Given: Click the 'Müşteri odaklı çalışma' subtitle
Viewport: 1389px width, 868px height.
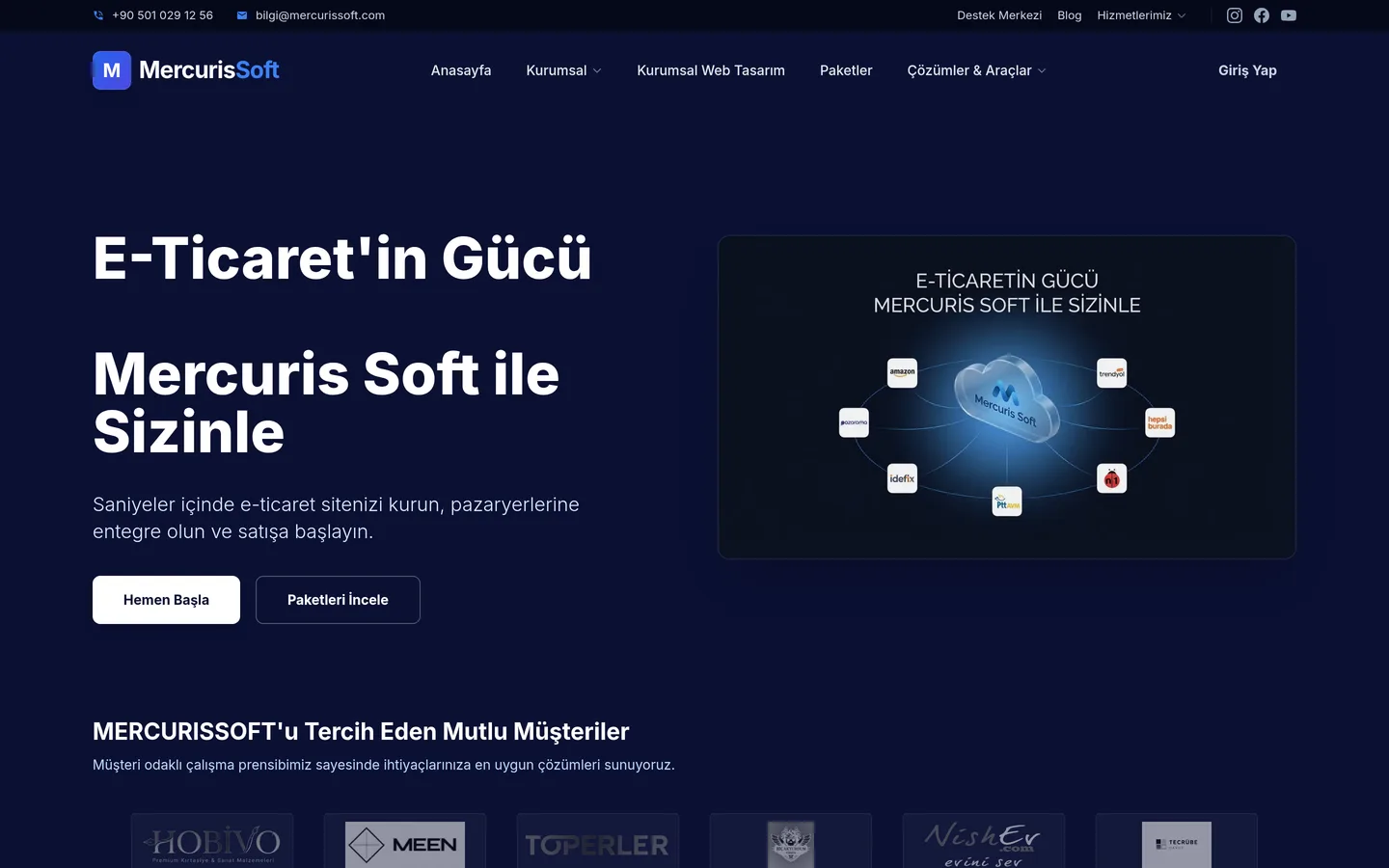Looking at the screenshot, I should point(384,765).
